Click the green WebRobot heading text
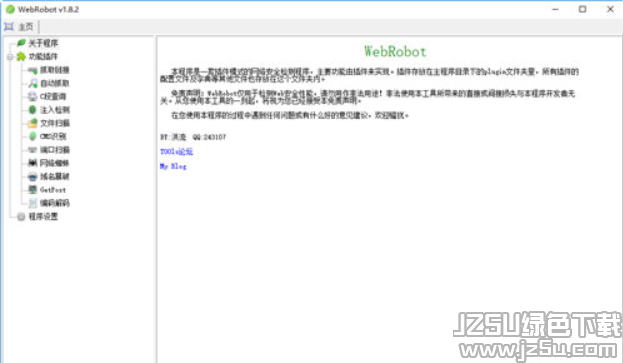The image size is (623, 363). pyautogui.click(x=395, y=51)
